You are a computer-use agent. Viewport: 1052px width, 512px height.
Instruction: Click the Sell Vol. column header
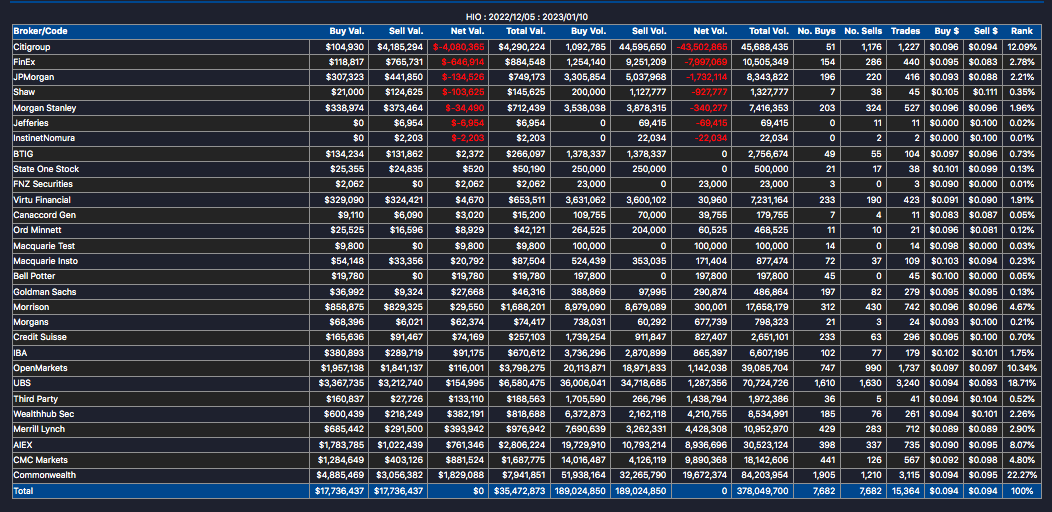pos(648,31)
